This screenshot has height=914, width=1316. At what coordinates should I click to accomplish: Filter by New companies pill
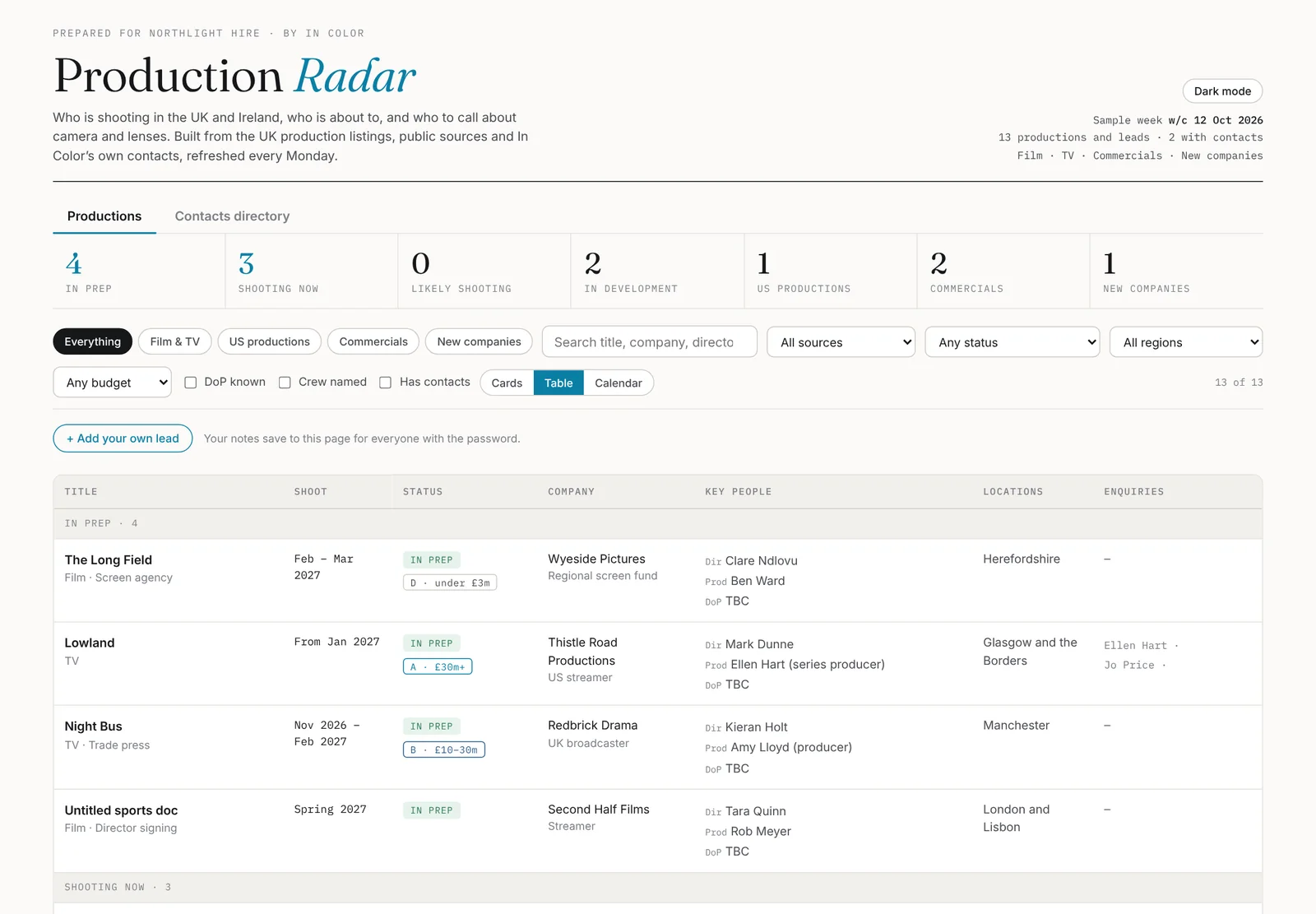pyautogui.click(x=479, y=341)
